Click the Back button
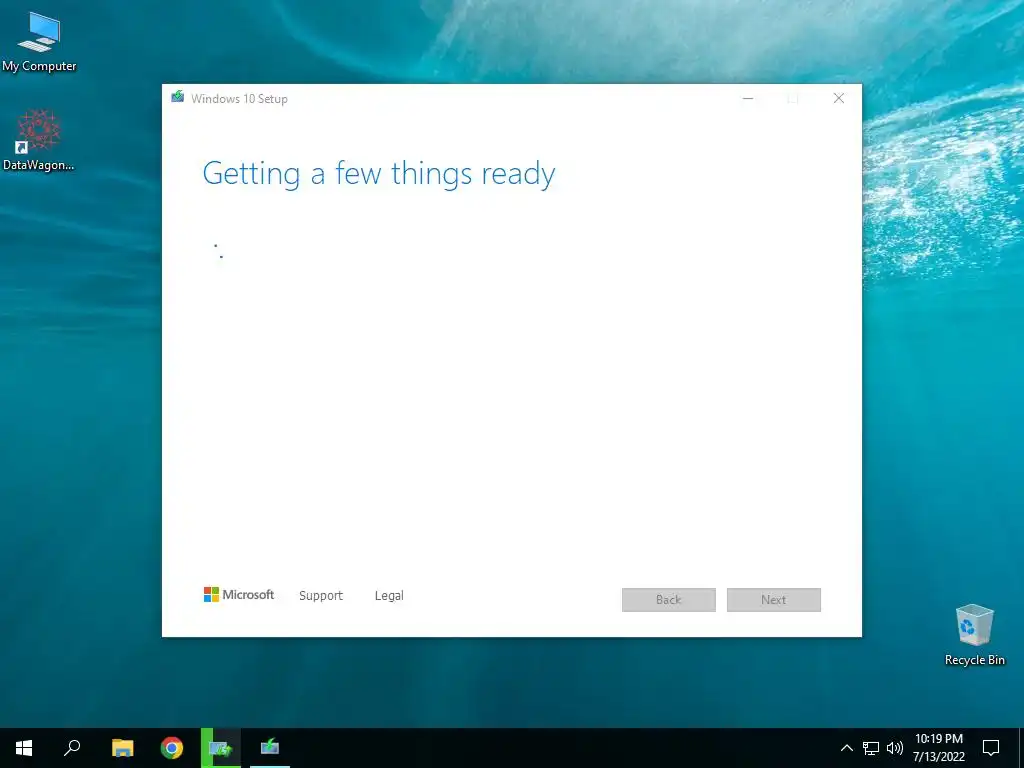1024x768 pixels. click(669, 600)
